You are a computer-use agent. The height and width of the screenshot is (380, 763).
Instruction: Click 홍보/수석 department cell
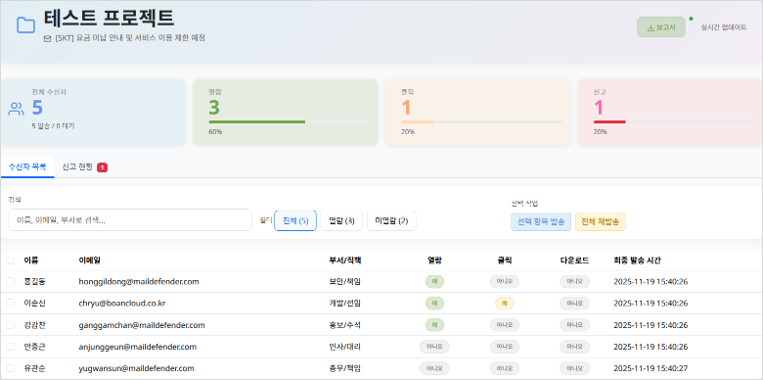(345, 325)
